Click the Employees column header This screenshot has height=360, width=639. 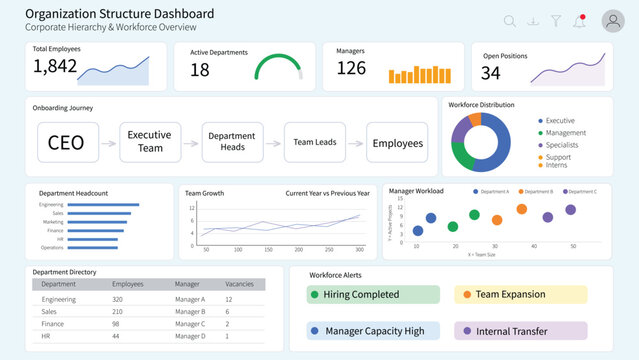[128, 284]
